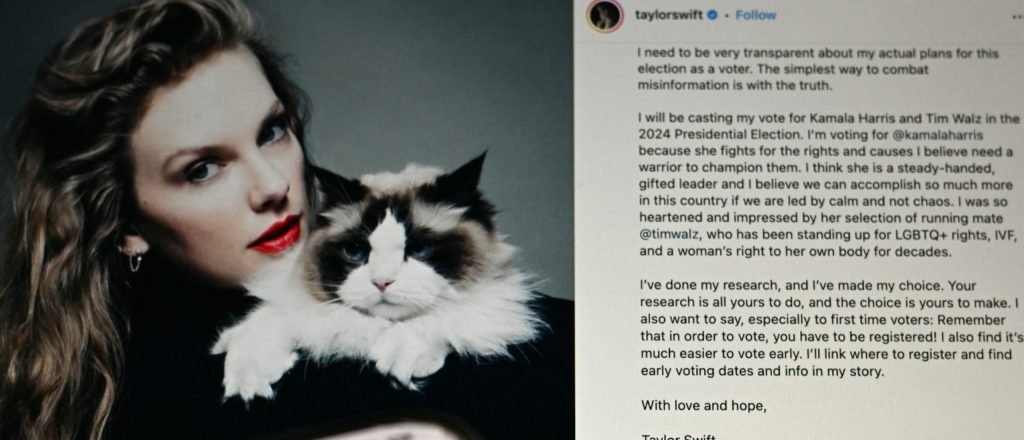This screenshot has height=440, width=1024.
Task: Follow the taylorswift account
Action: [756, 15]
